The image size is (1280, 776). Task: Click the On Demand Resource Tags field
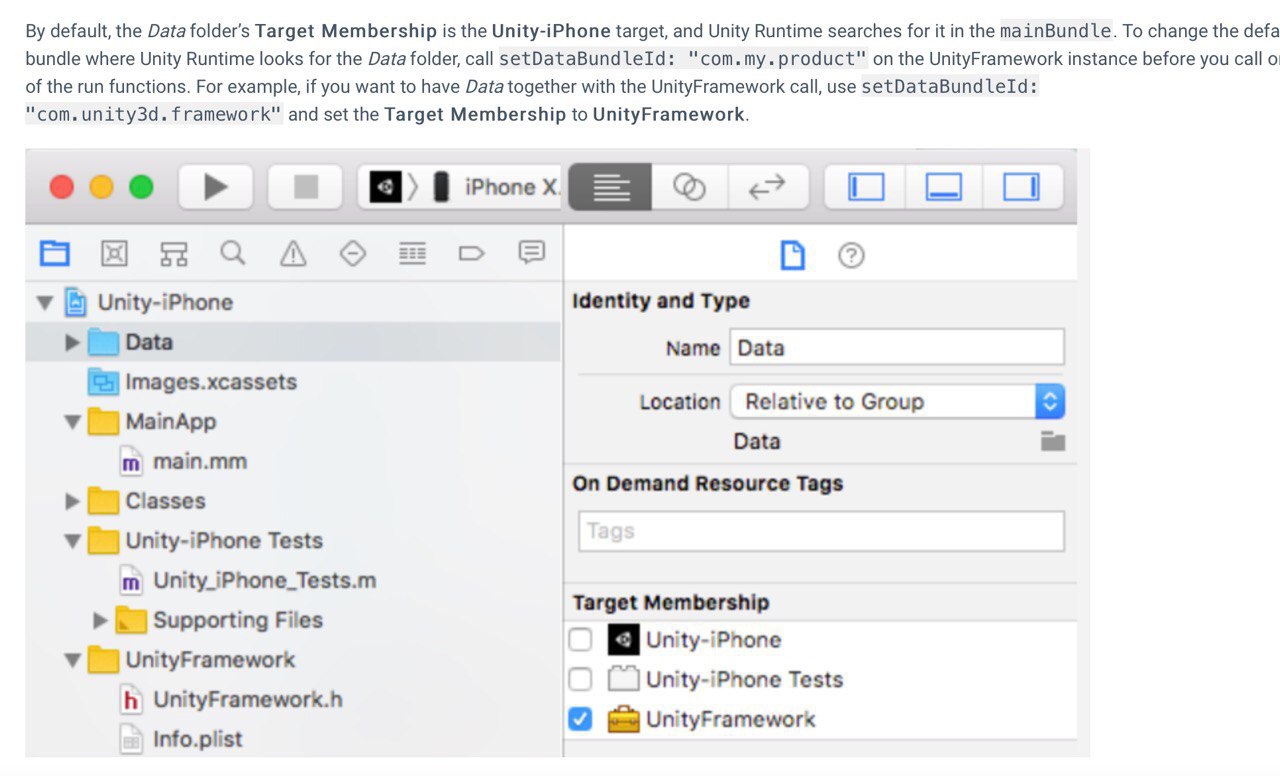(821, 531)
